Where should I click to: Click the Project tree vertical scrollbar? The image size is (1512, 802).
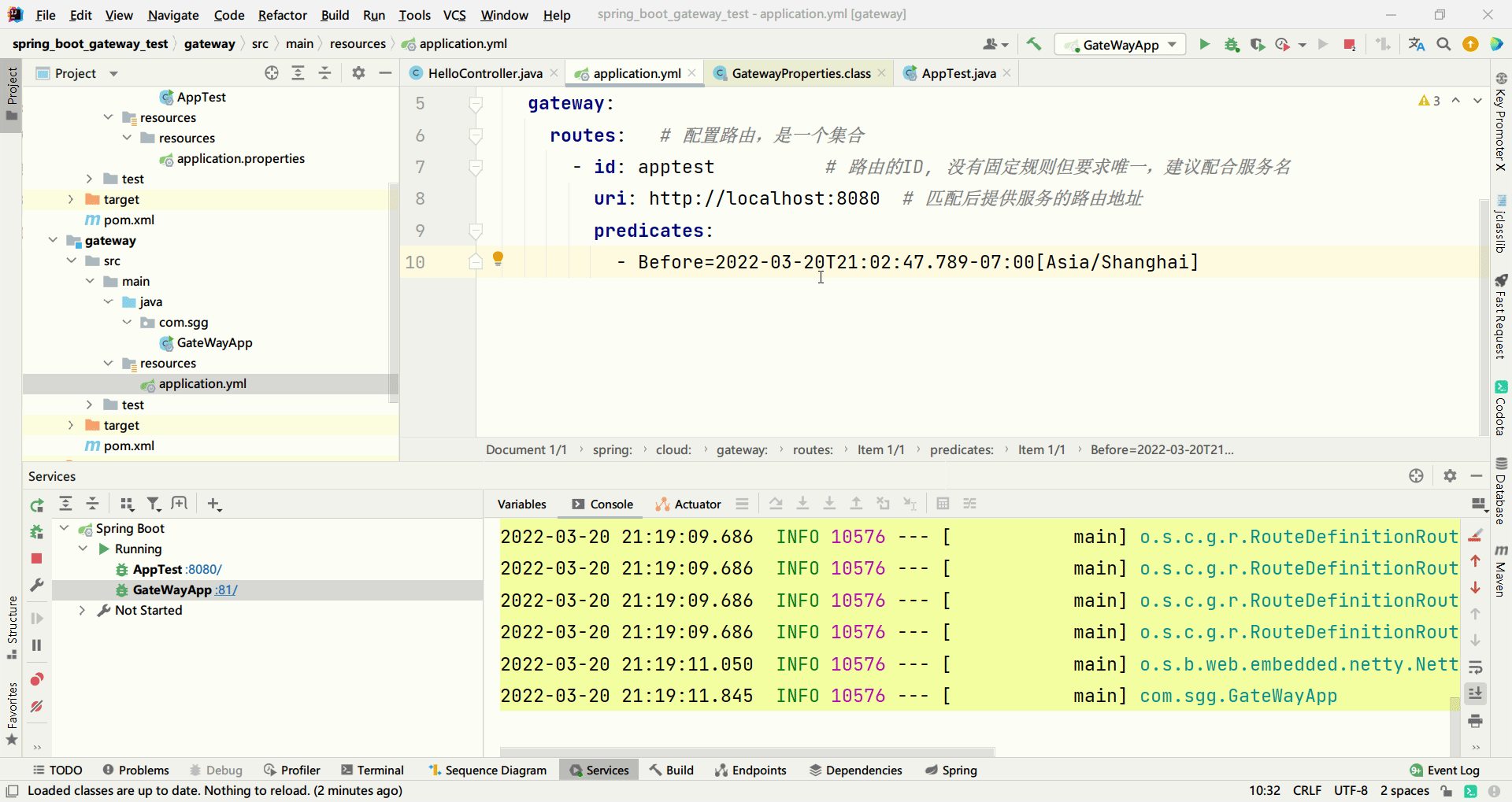click(x=394, y=293)
